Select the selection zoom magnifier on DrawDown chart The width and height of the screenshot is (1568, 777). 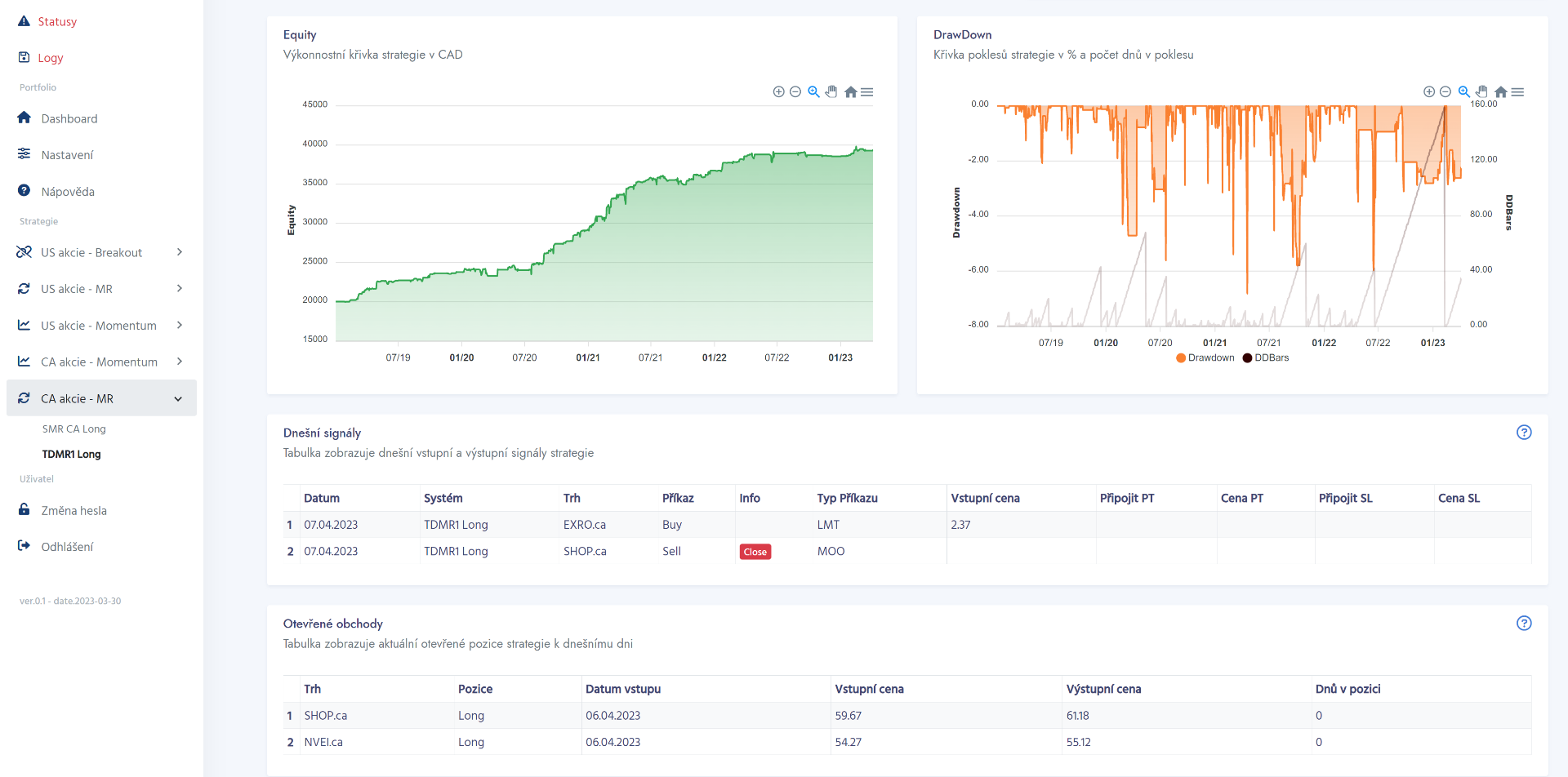coord(1464,91)
